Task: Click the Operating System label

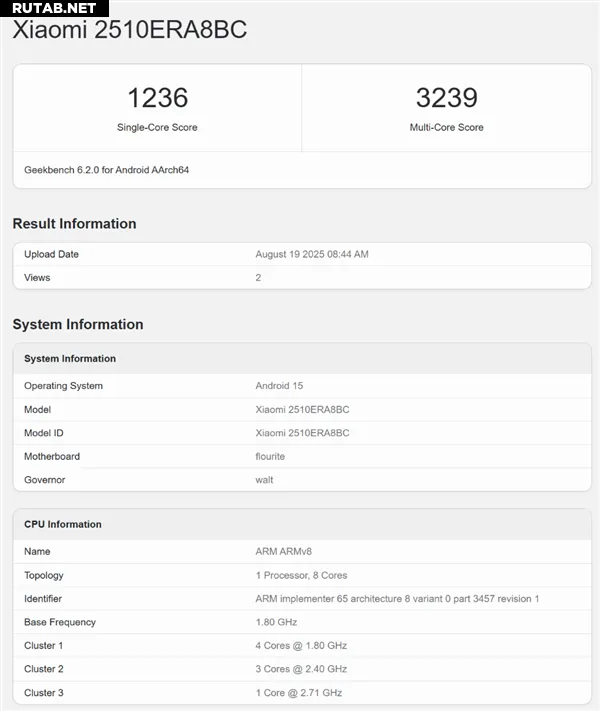Action: click(x=63, y=386)
